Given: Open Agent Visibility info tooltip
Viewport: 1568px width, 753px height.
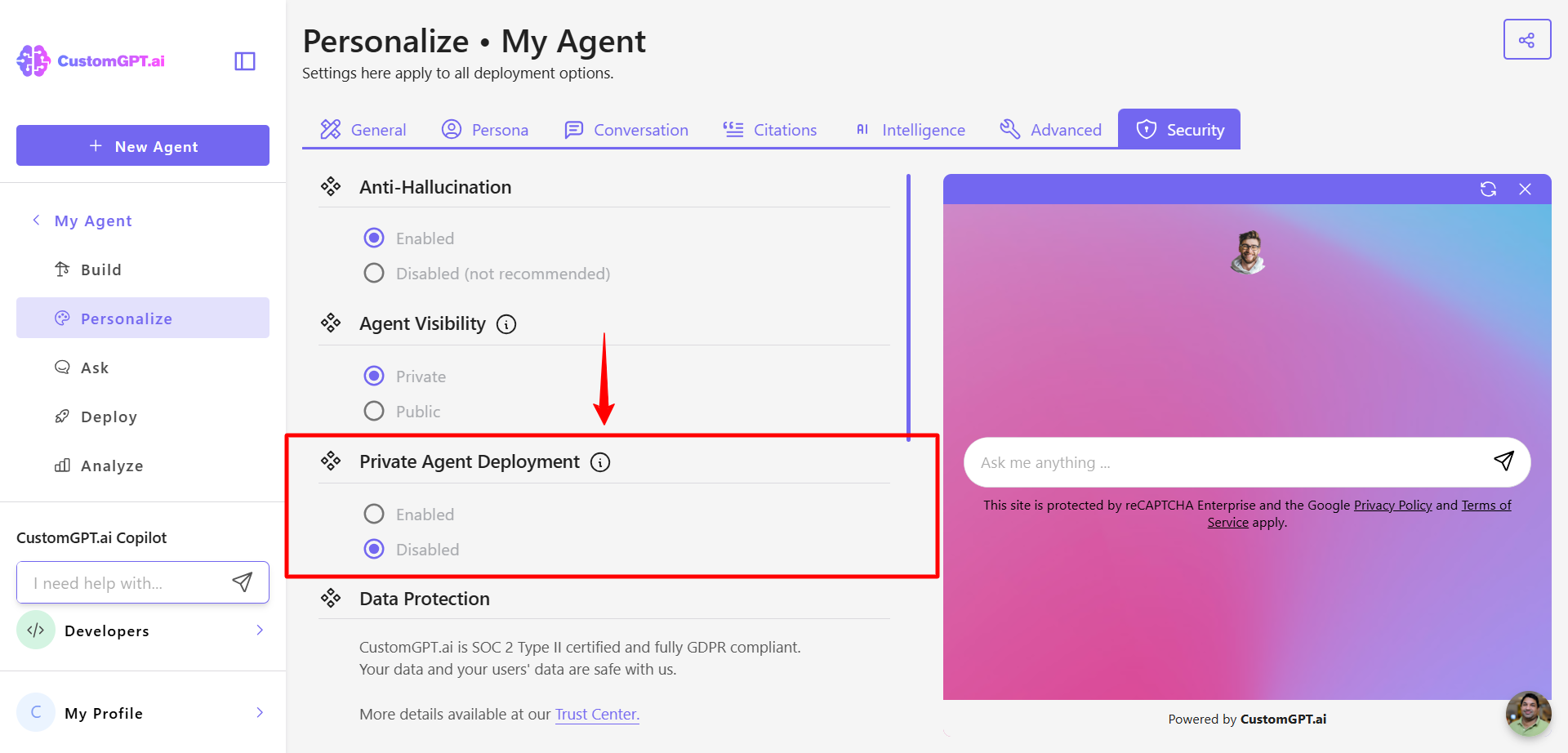Looking at the screenshot, I should pyautogui.click(x=506, y=324).
